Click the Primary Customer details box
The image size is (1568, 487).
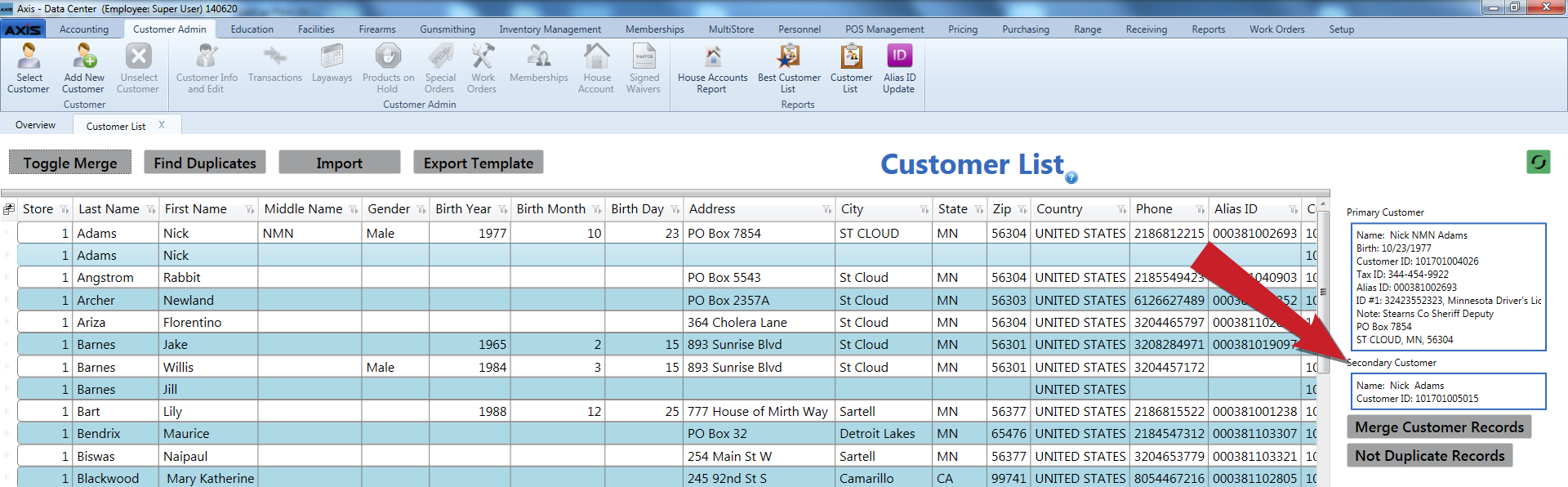1448,287
